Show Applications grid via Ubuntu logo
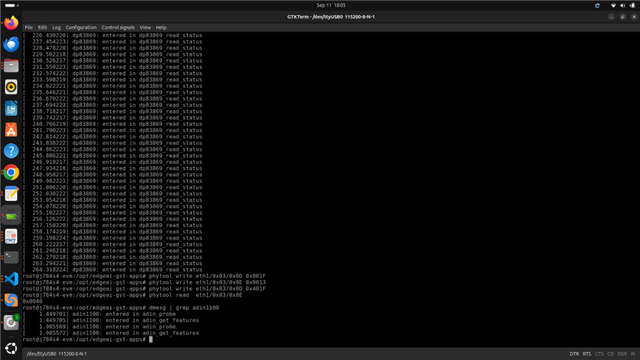The width and height of the screenshot is (640, 360). tap(11, 349)
